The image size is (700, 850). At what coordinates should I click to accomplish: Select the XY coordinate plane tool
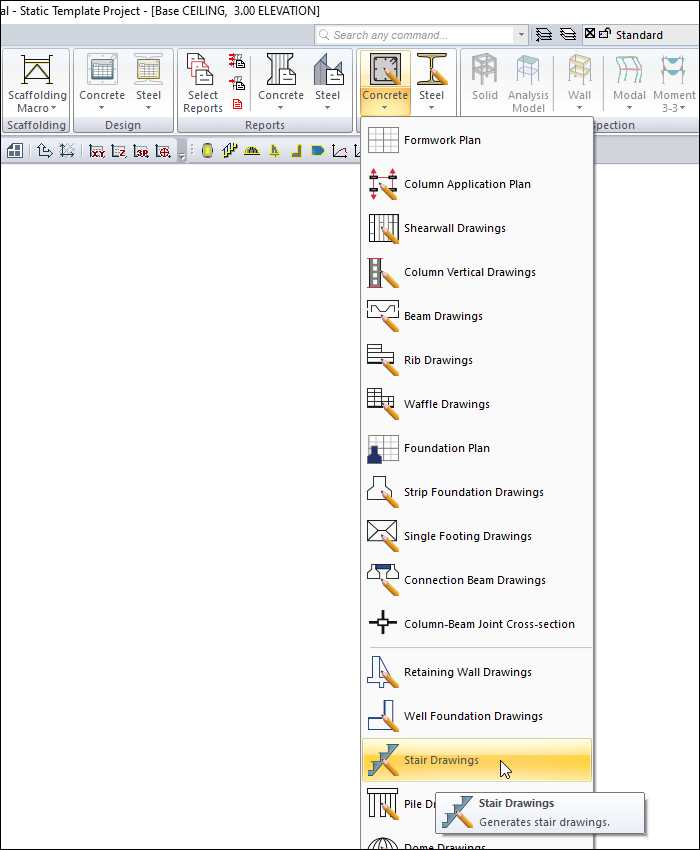pos(97,151)
